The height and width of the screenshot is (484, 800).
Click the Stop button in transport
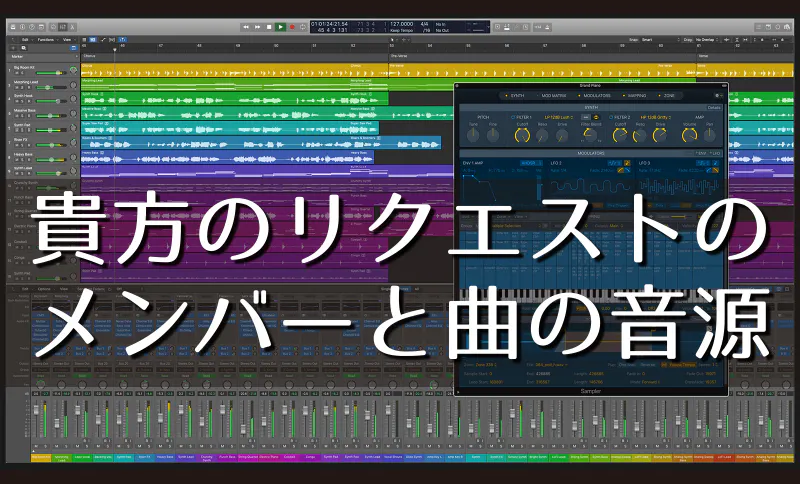click(270, 27)
